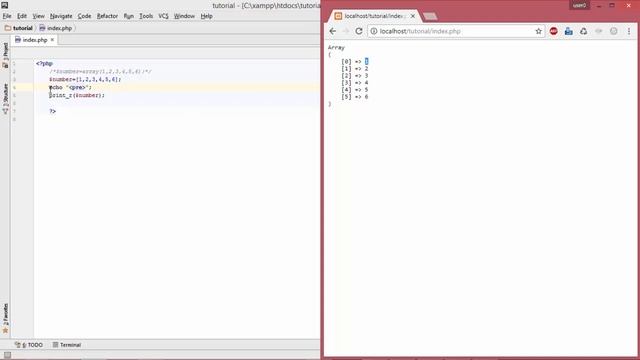The image size is (640, 360).
Task: Click the gray round extension icon
Action: pyautogui.click(x=613, y=31)
